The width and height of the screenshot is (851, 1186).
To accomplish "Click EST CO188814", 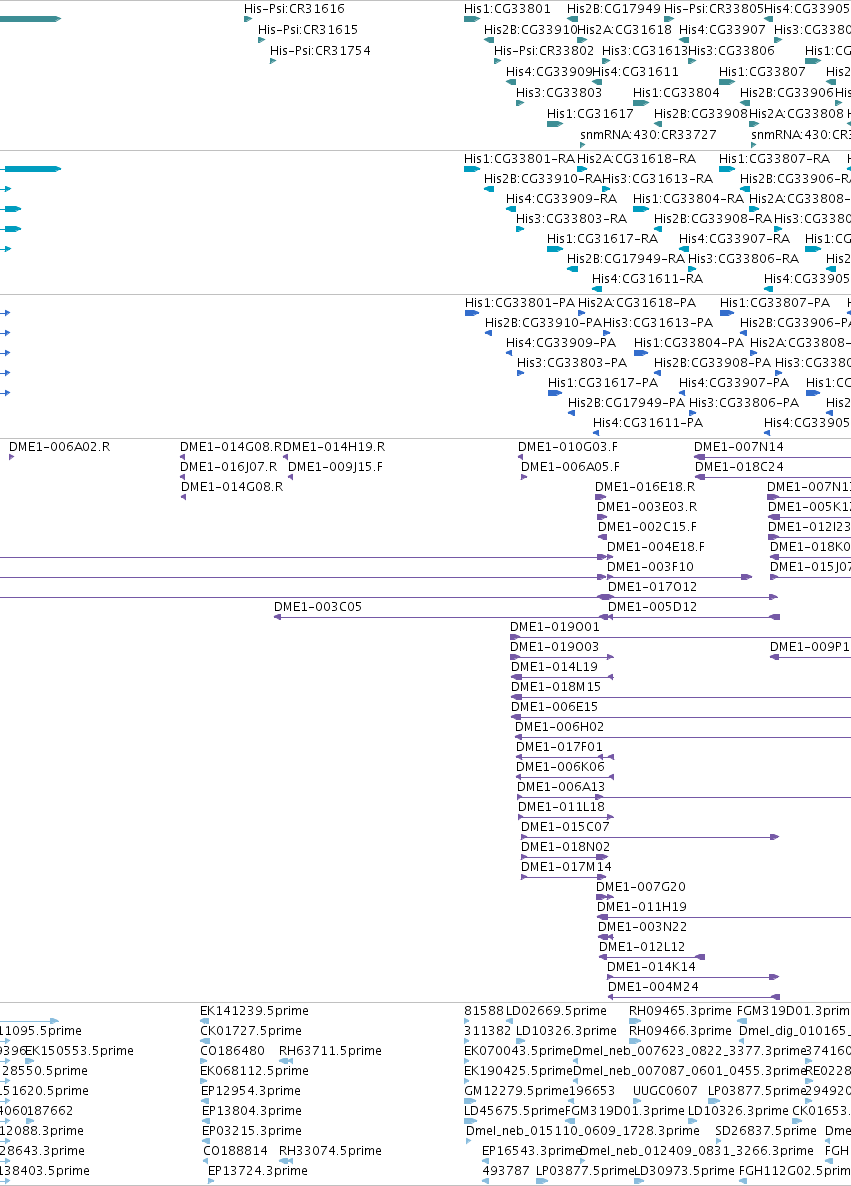I will [234, 1151].
